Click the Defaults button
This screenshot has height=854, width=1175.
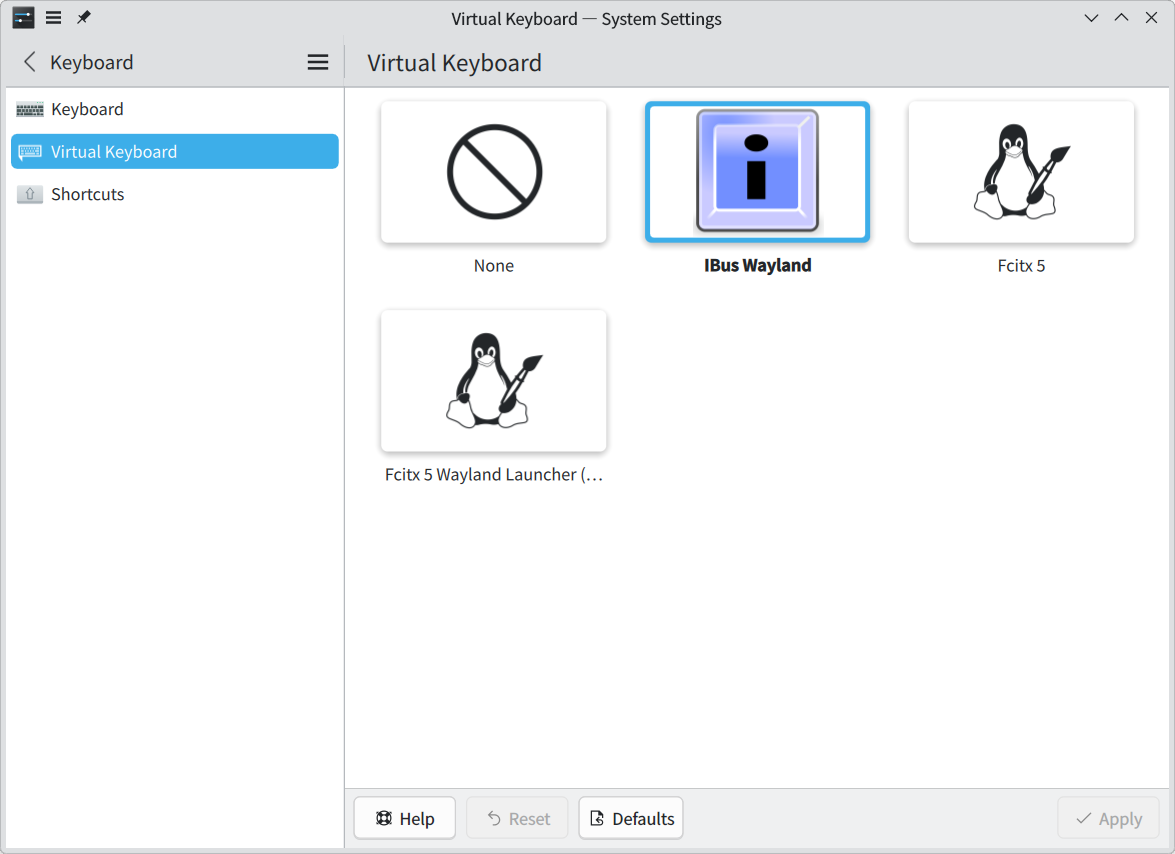coord(630,817)
